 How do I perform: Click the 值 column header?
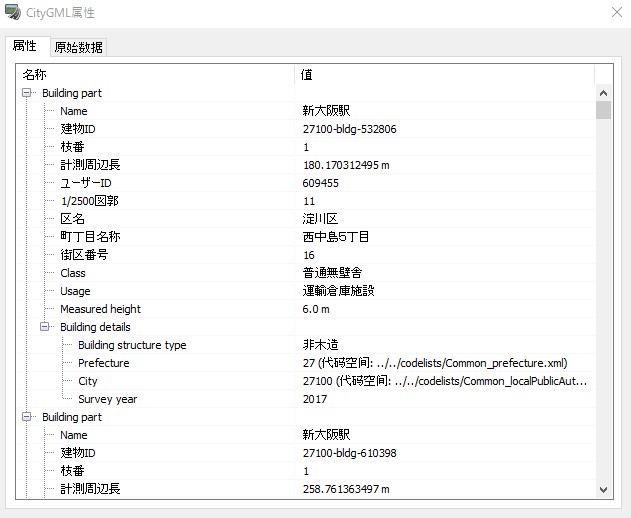click(x=444, y=74)
